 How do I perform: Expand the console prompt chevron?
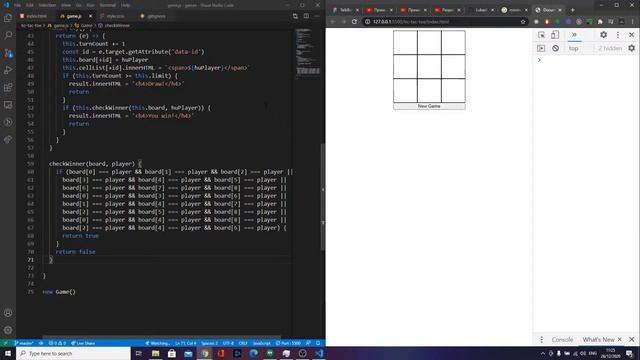click(x=539, y=60)
